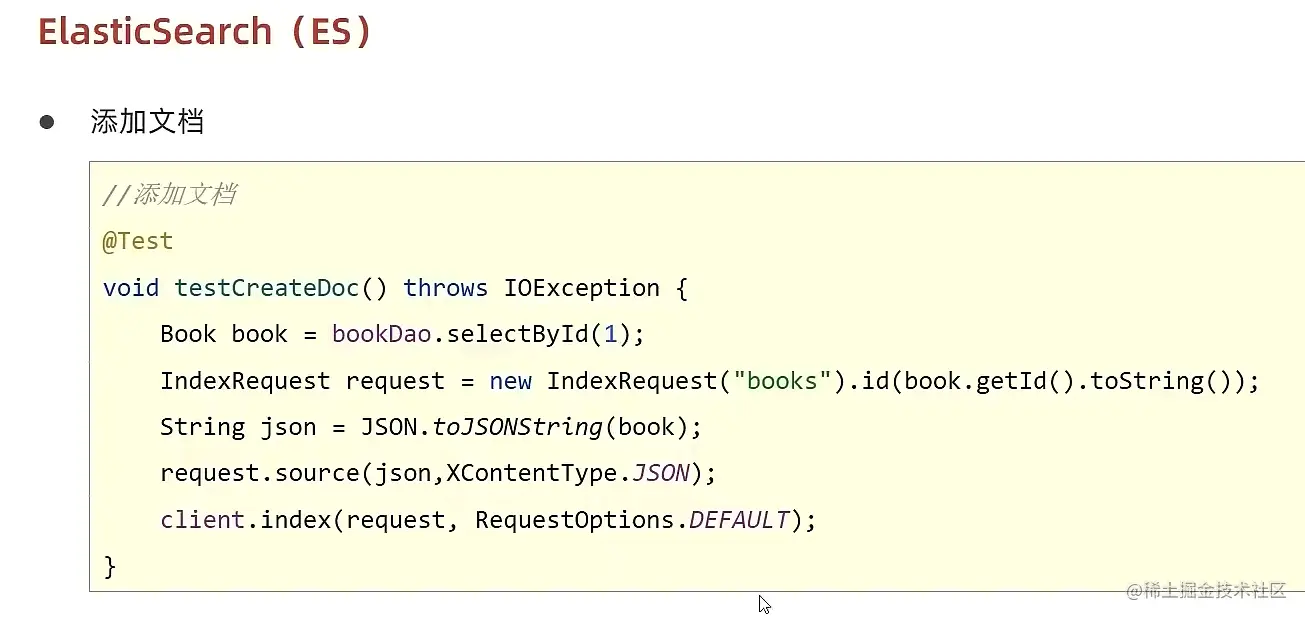Click XContentType.JSON argument
Viewport: 1305px width, 619px height.
click(568, 473)
